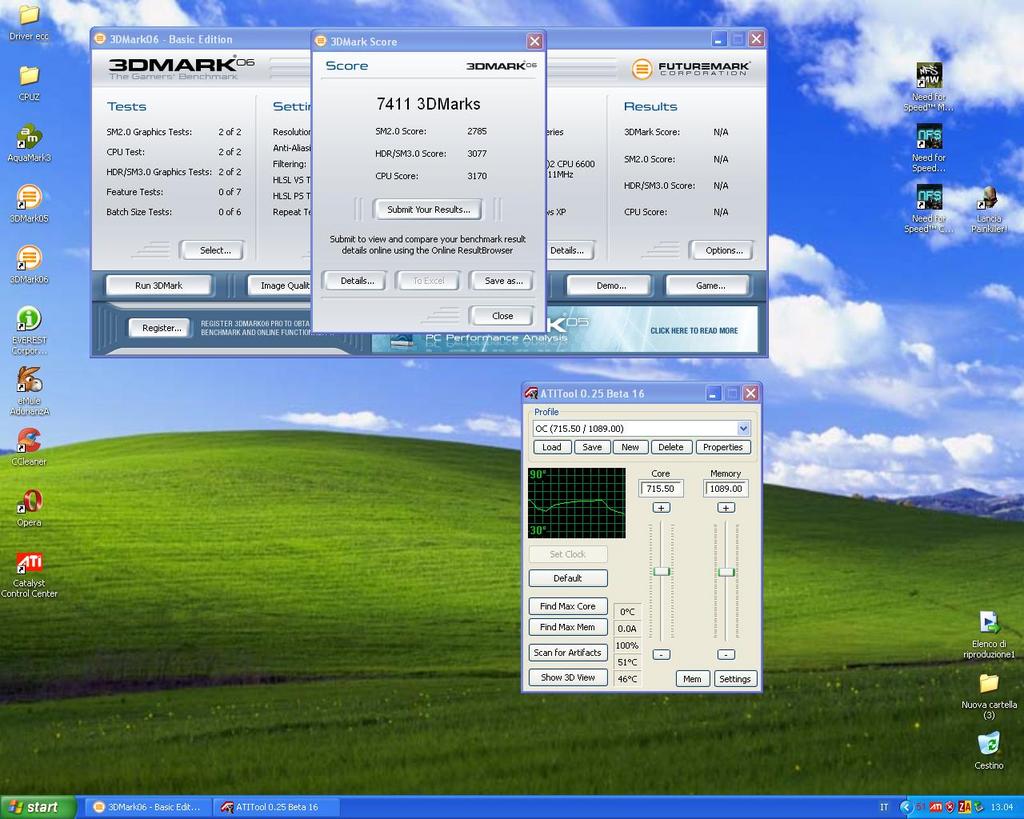The height and width of the screenshot is (819, 1024).
Task: Click the Register button in 3DMark06
Action: (x=161, y=328)
